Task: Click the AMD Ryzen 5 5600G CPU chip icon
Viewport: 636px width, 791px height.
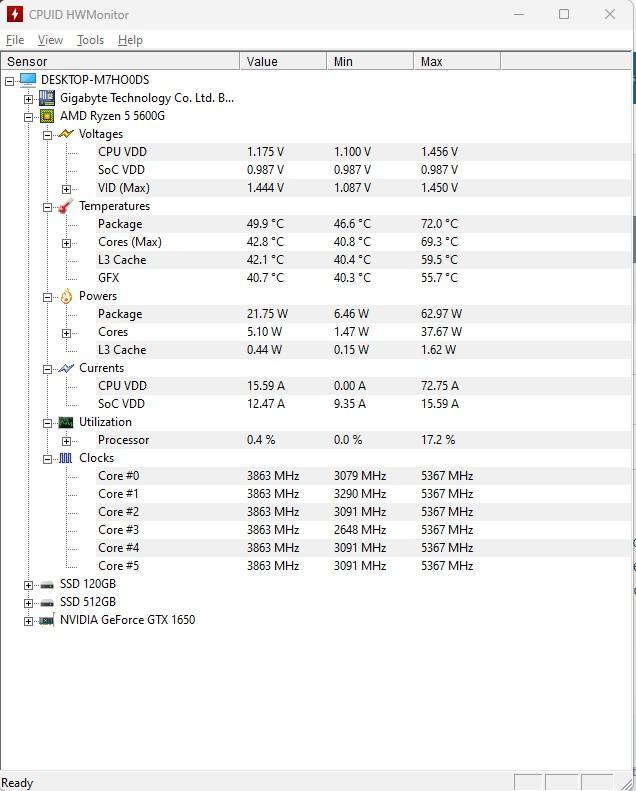Action: tap(47, 116)
